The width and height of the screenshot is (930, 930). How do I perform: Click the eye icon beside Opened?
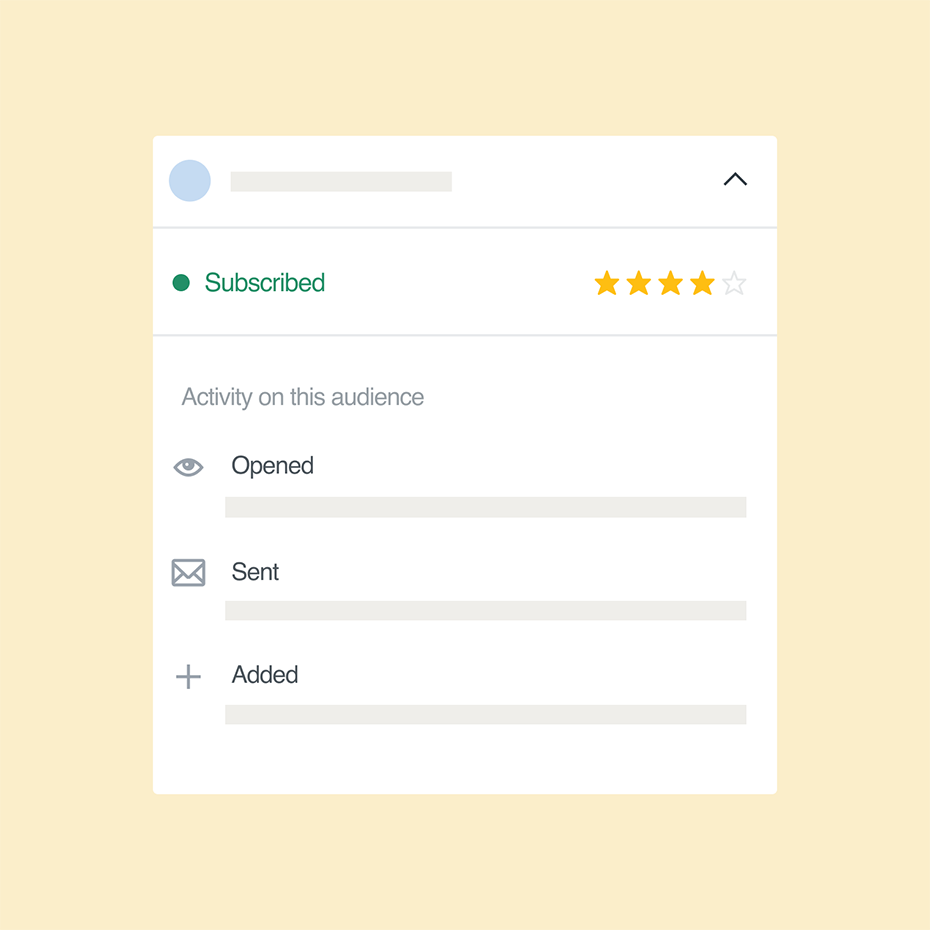click(x=188, y=467)
